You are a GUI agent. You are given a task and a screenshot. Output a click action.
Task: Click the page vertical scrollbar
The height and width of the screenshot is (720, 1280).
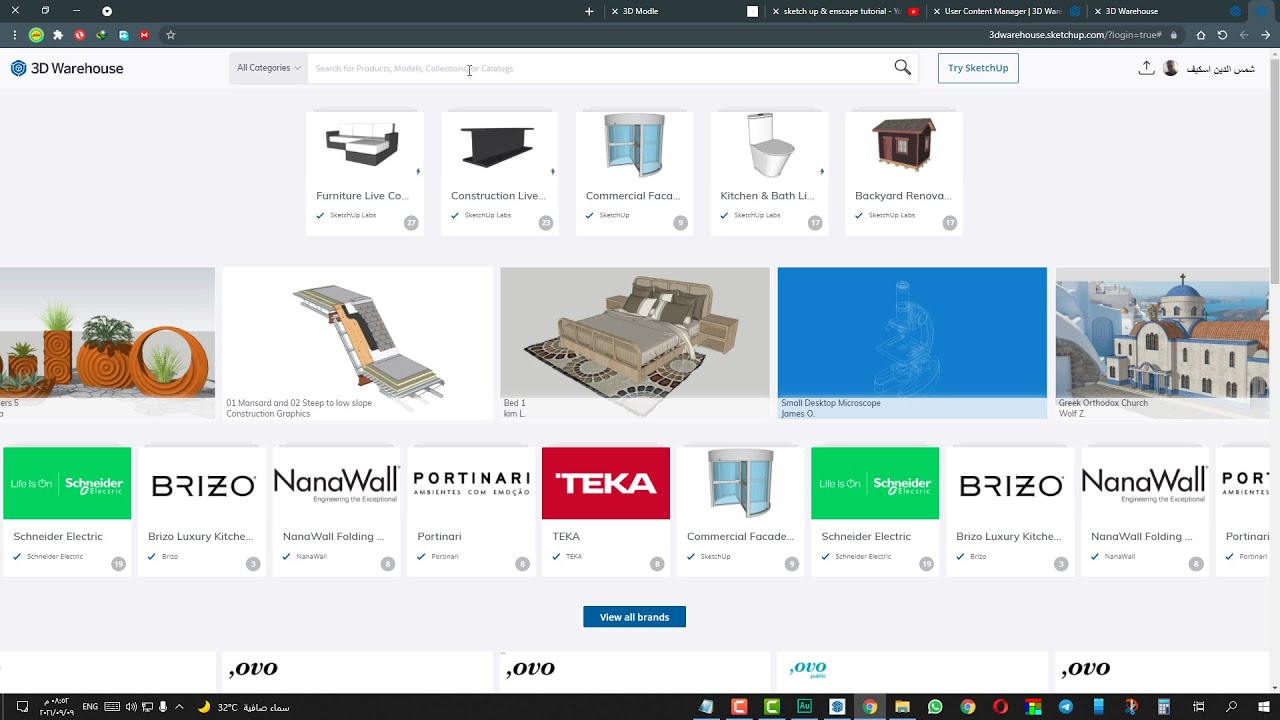click(1274, 170)
